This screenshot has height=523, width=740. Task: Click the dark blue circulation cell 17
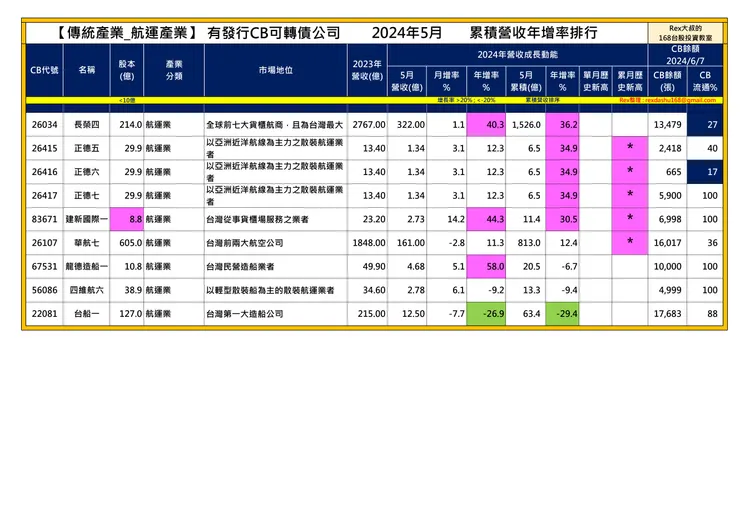(705, 172)
